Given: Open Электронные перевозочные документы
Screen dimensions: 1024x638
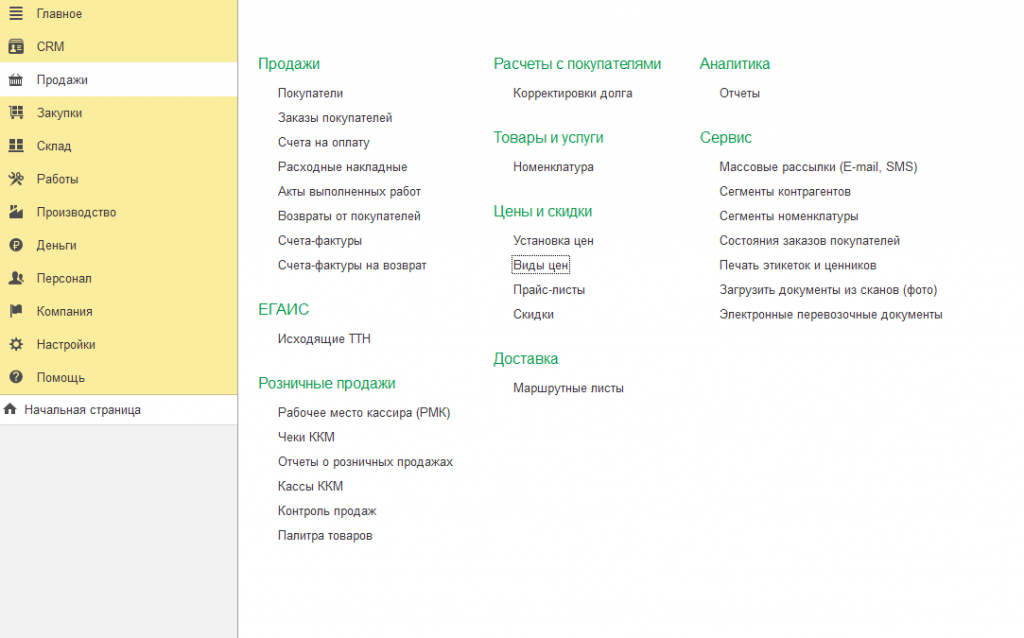Looking at the screenshot, I should (x=831, y=315).
